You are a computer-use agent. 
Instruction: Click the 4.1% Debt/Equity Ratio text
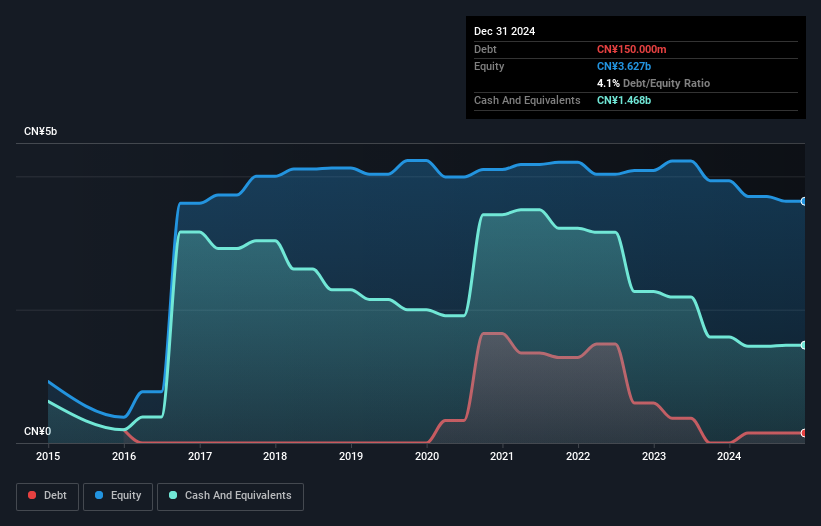(x=653, y=83)
